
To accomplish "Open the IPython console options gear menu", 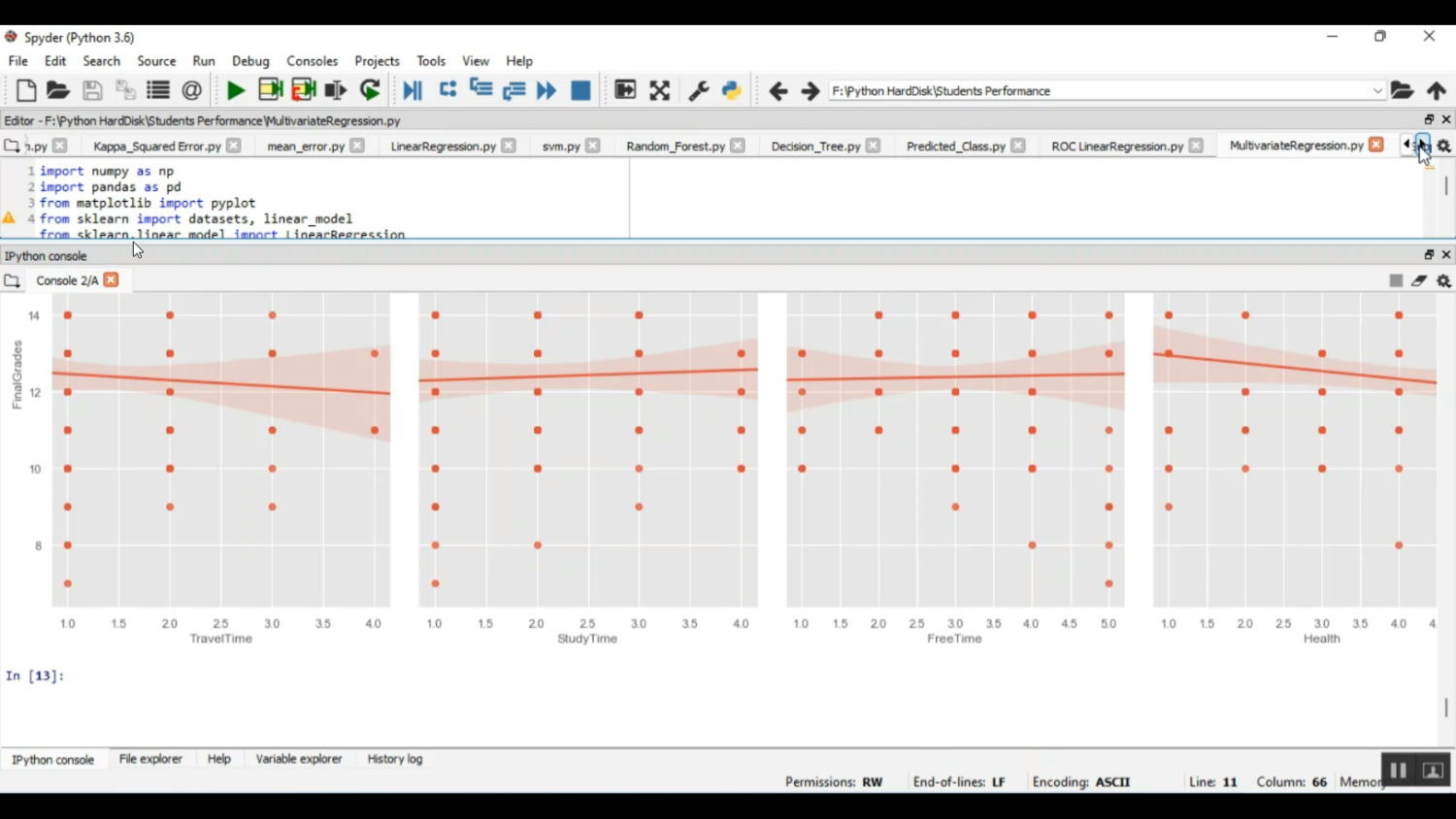I will (1444, 281).
